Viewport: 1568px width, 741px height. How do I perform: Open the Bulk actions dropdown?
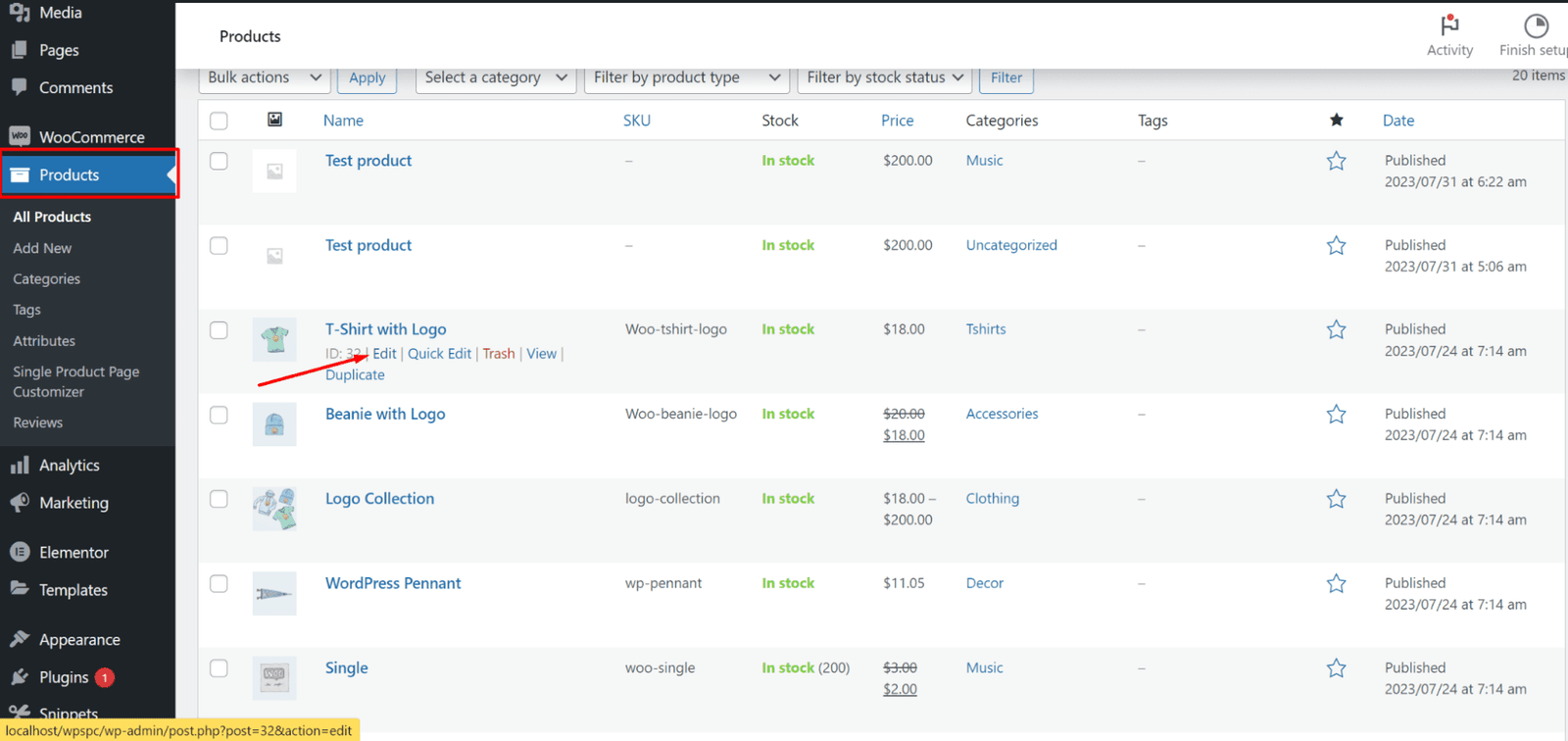(264, 77)
